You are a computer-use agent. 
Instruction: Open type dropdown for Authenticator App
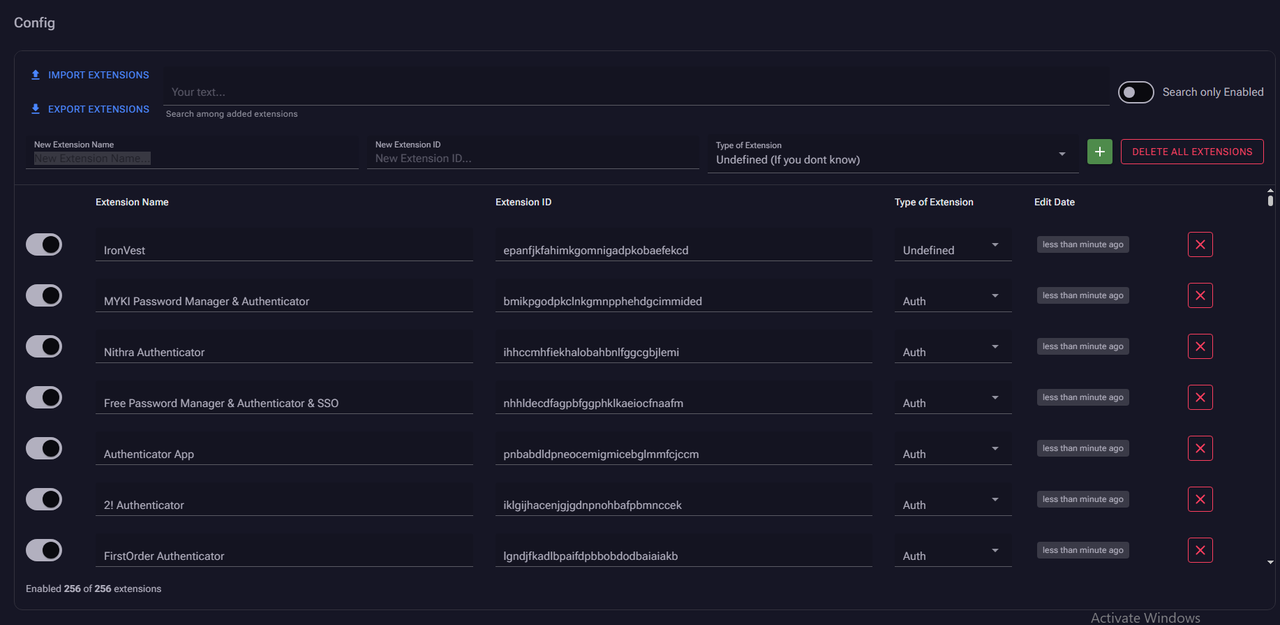(x=952, y=453)
